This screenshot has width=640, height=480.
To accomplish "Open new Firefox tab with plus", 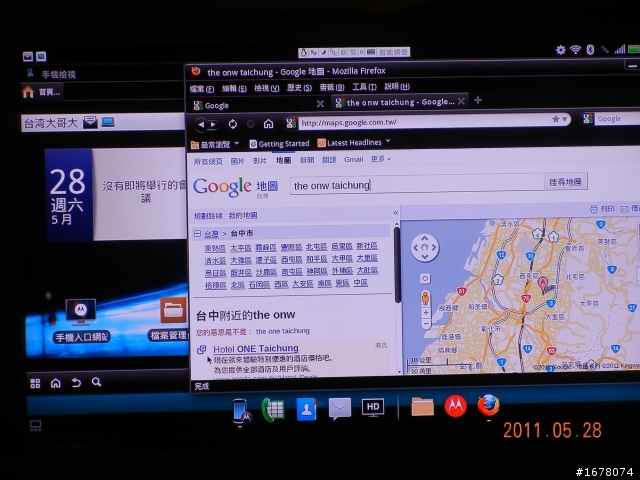I will click(478, 100).
